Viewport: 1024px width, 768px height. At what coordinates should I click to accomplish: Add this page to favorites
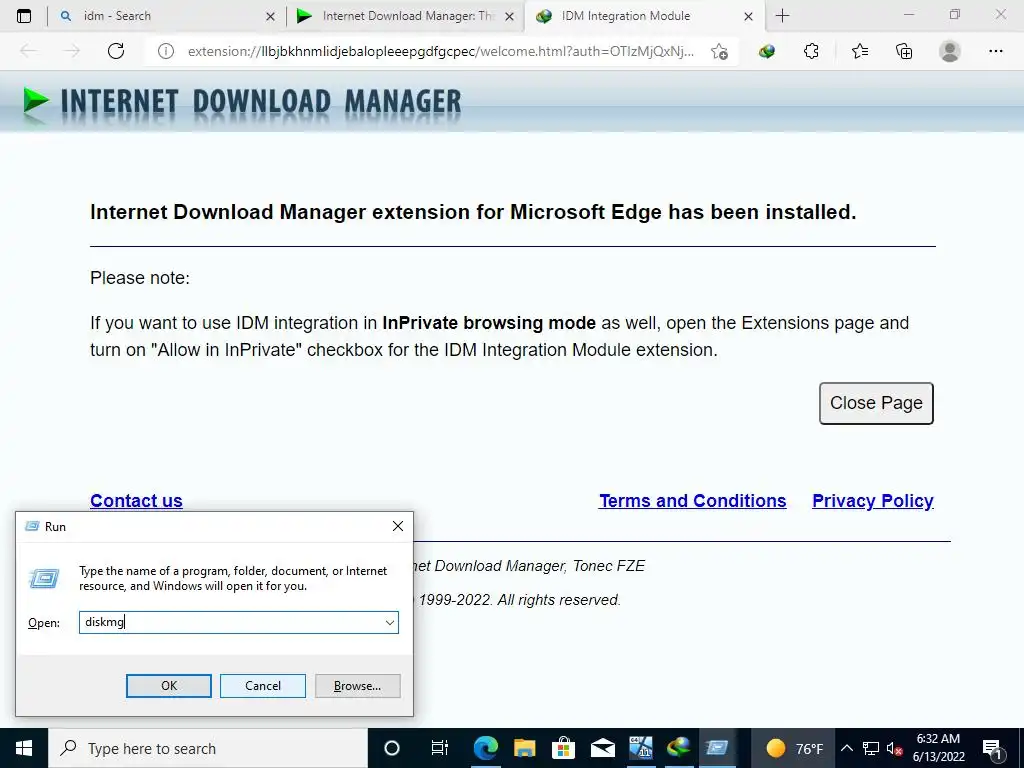click(720, 51)
